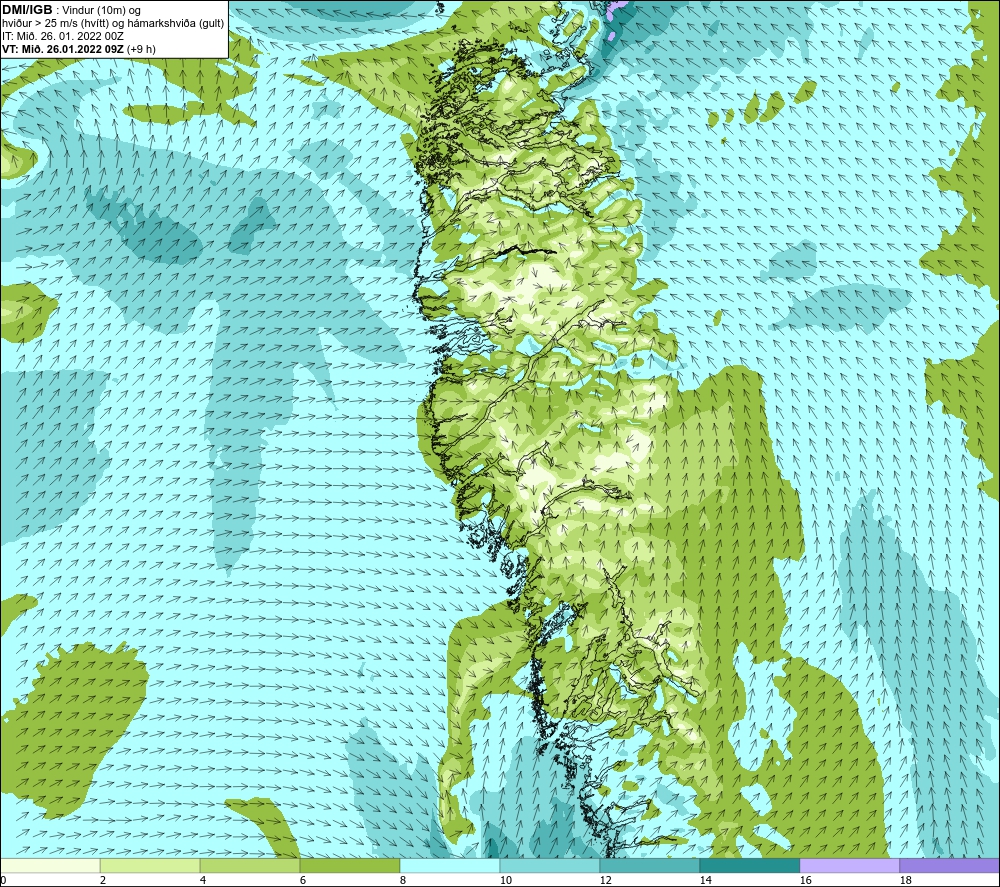Select the olive green 6–8 m/s legend swatch
Screen dimensions: 1000x887
pyautogui.click(x=349, y=865)
